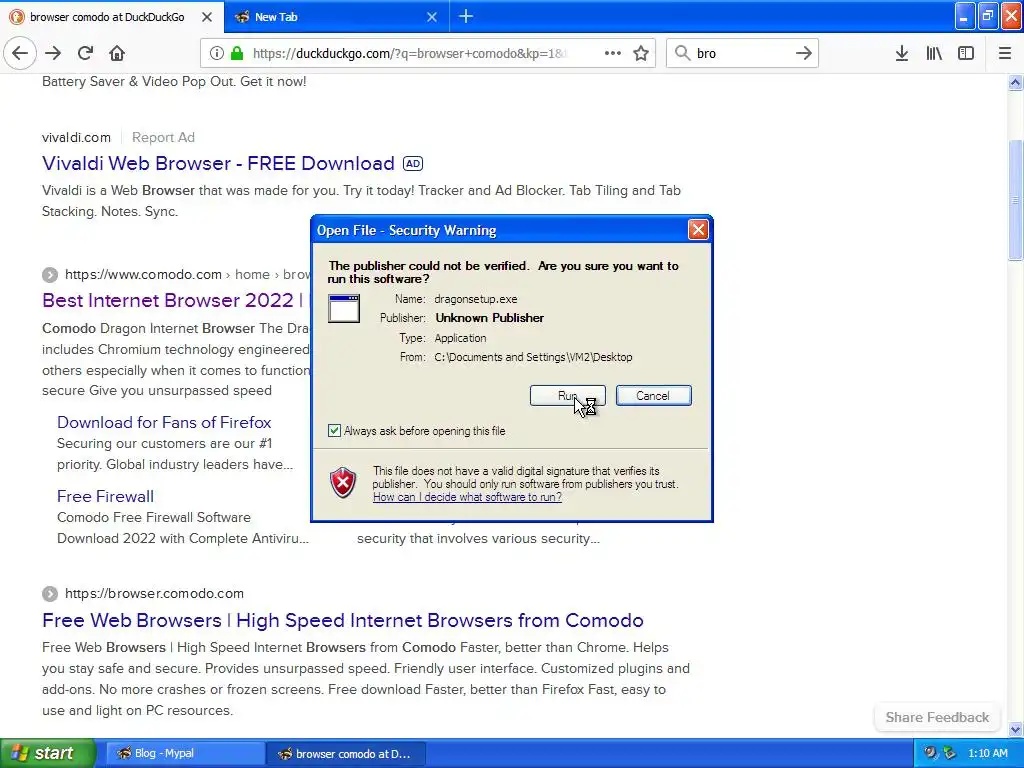
Task: Click the vivaldi.com ad domain text
Action: [76, 137]
